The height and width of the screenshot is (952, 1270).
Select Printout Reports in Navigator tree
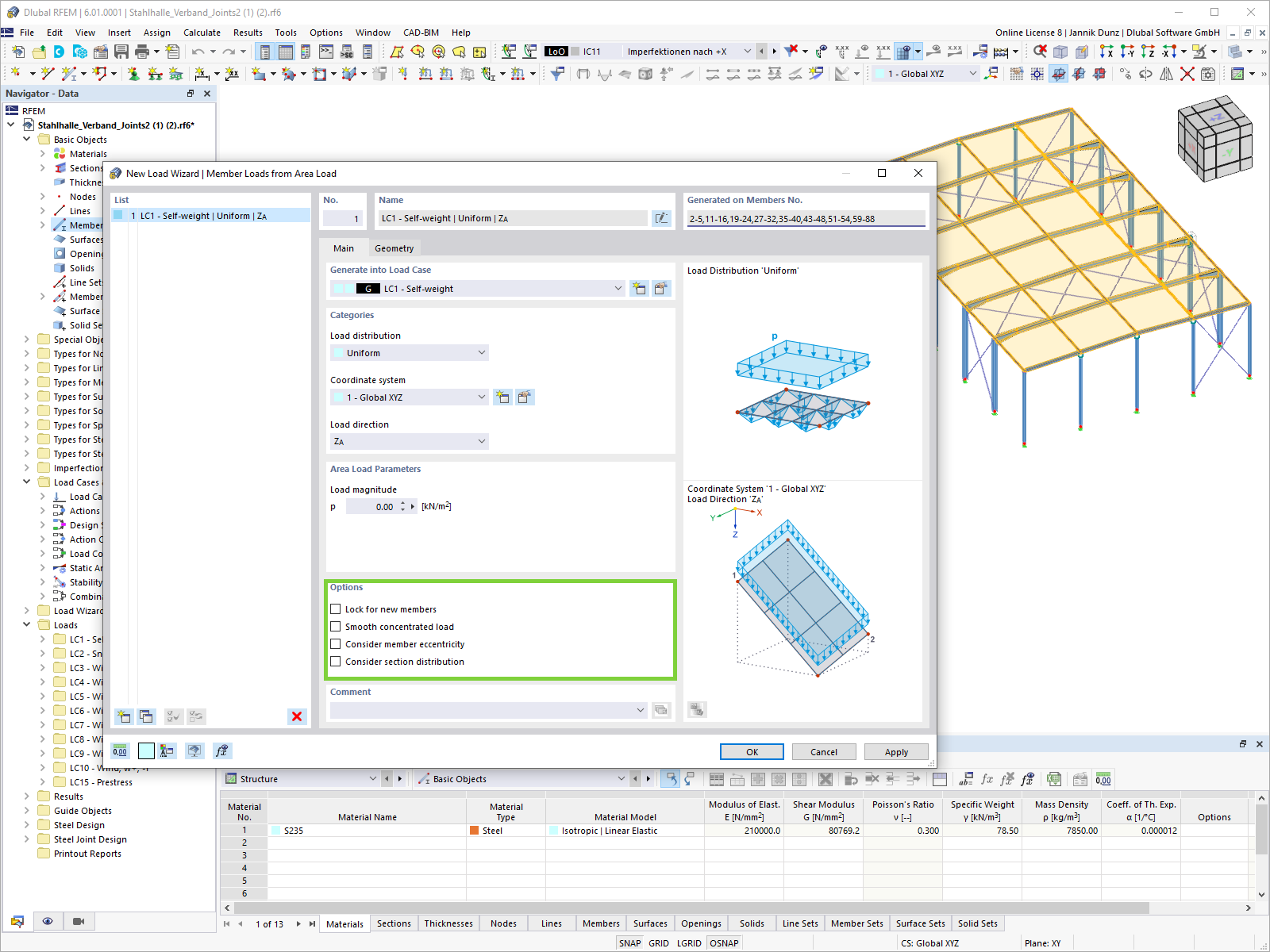(87, 854)
